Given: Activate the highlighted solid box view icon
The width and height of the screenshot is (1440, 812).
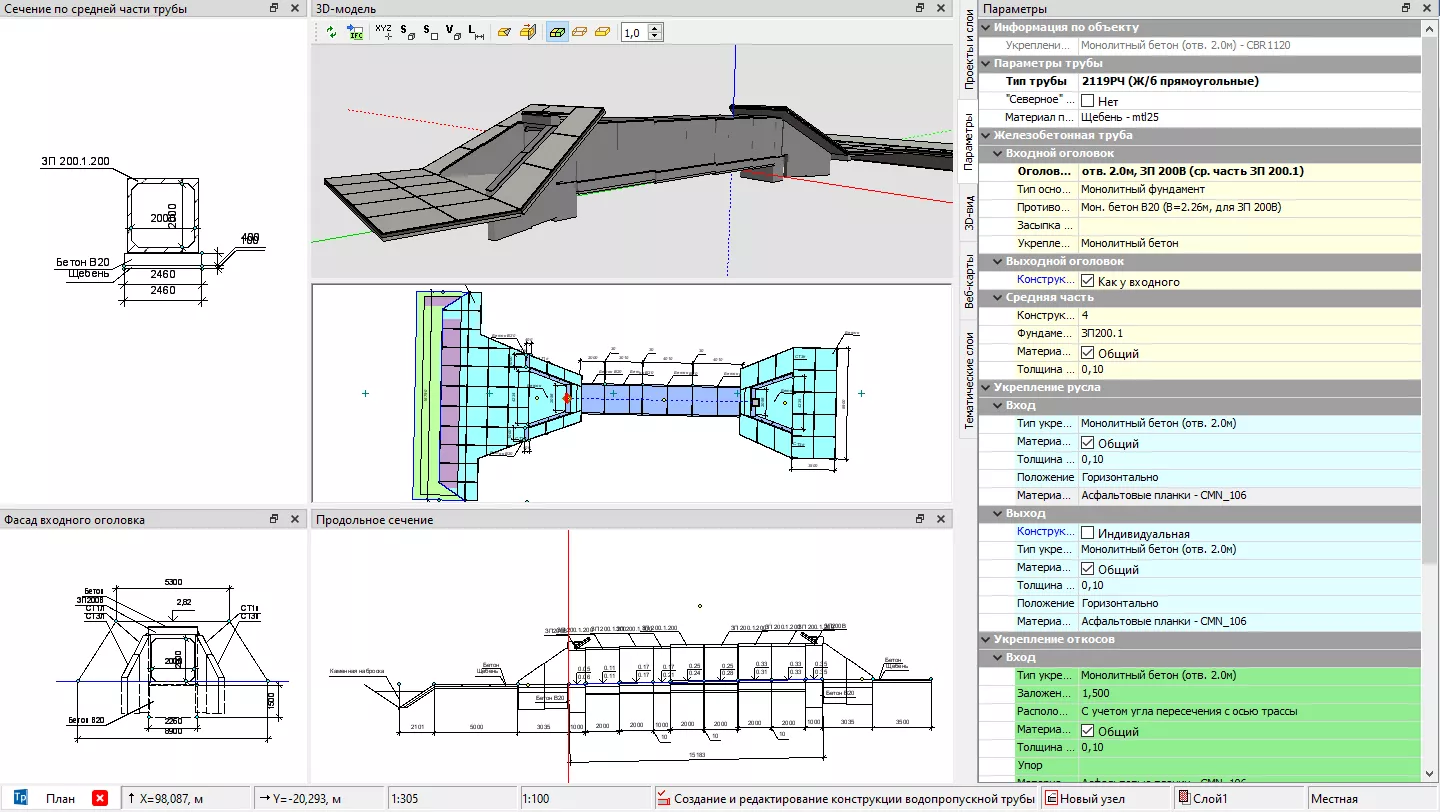Looking at the screenshot, I should (558, 32).
